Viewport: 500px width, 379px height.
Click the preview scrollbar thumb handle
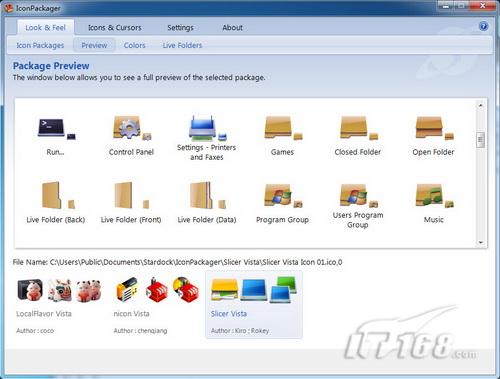point(480,140)
